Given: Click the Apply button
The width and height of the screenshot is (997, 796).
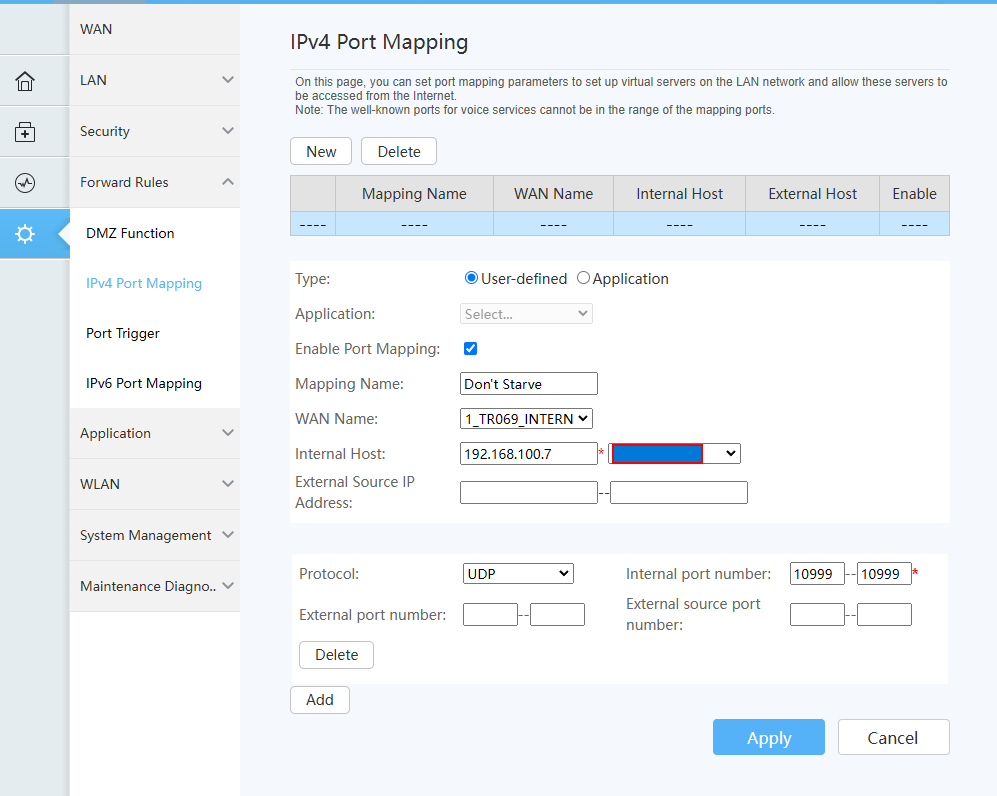Looking at the screenshot, I should pos(768,738).
